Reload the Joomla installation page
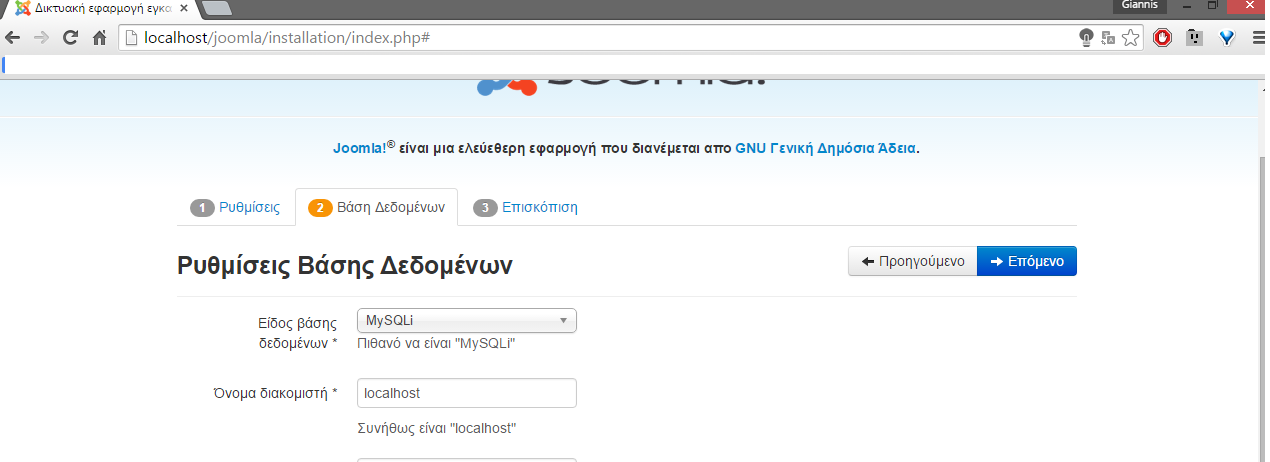The image size is (1270, 462). click(70, 38)
